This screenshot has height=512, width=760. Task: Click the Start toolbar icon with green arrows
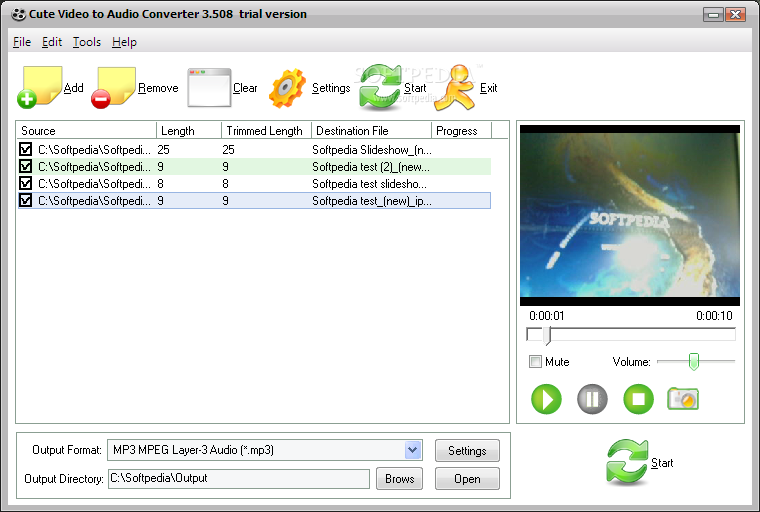380,87
